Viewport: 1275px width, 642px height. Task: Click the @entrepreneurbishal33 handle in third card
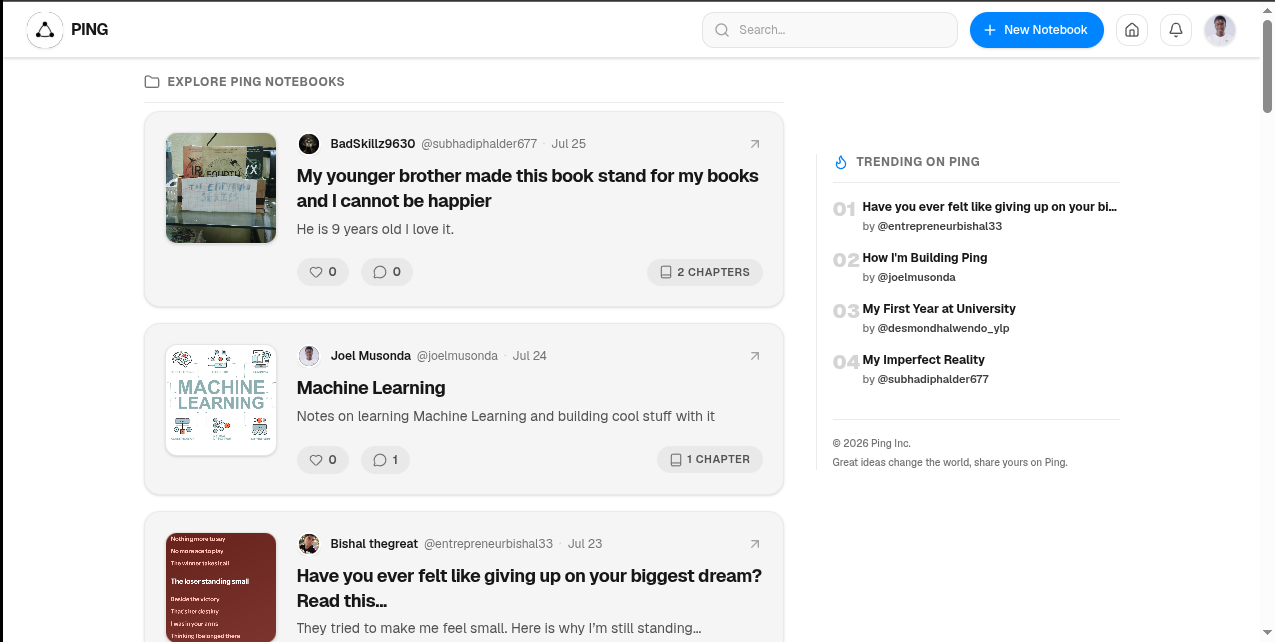click(488, 544)
